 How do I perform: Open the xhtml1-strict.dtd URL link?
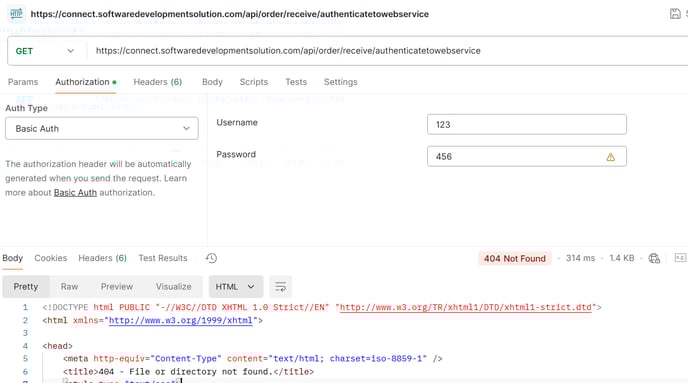pos(466,308)
